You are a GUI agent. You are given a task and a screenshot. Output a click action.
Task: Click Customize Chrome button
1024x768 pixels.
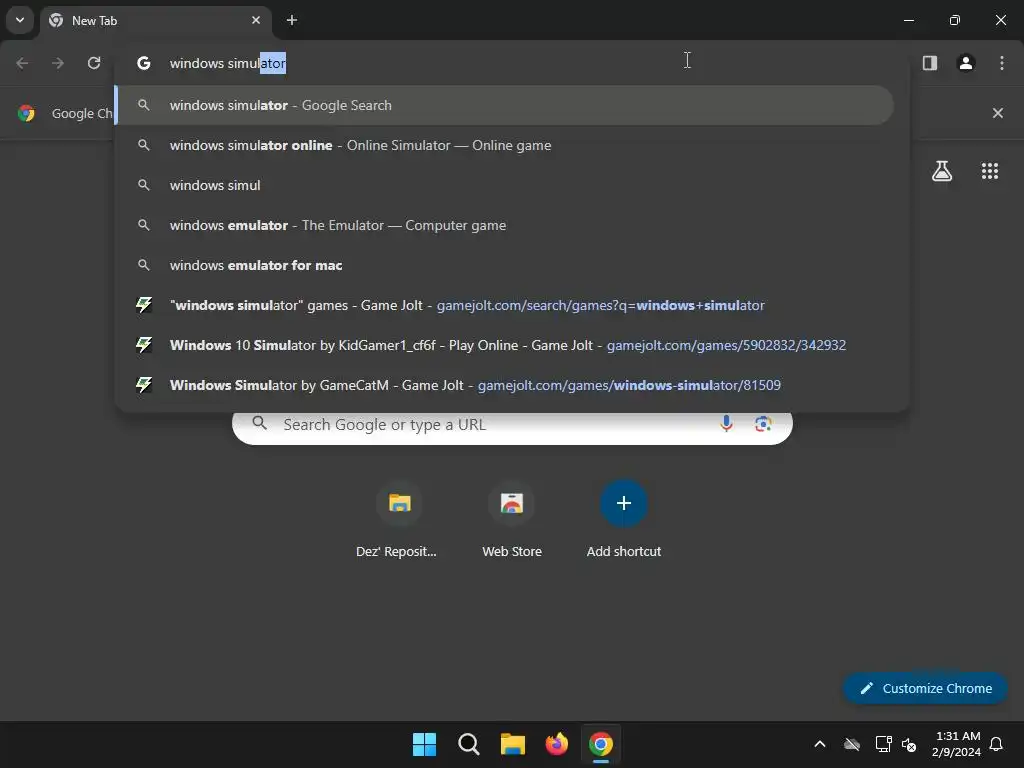tap(926, 688)
